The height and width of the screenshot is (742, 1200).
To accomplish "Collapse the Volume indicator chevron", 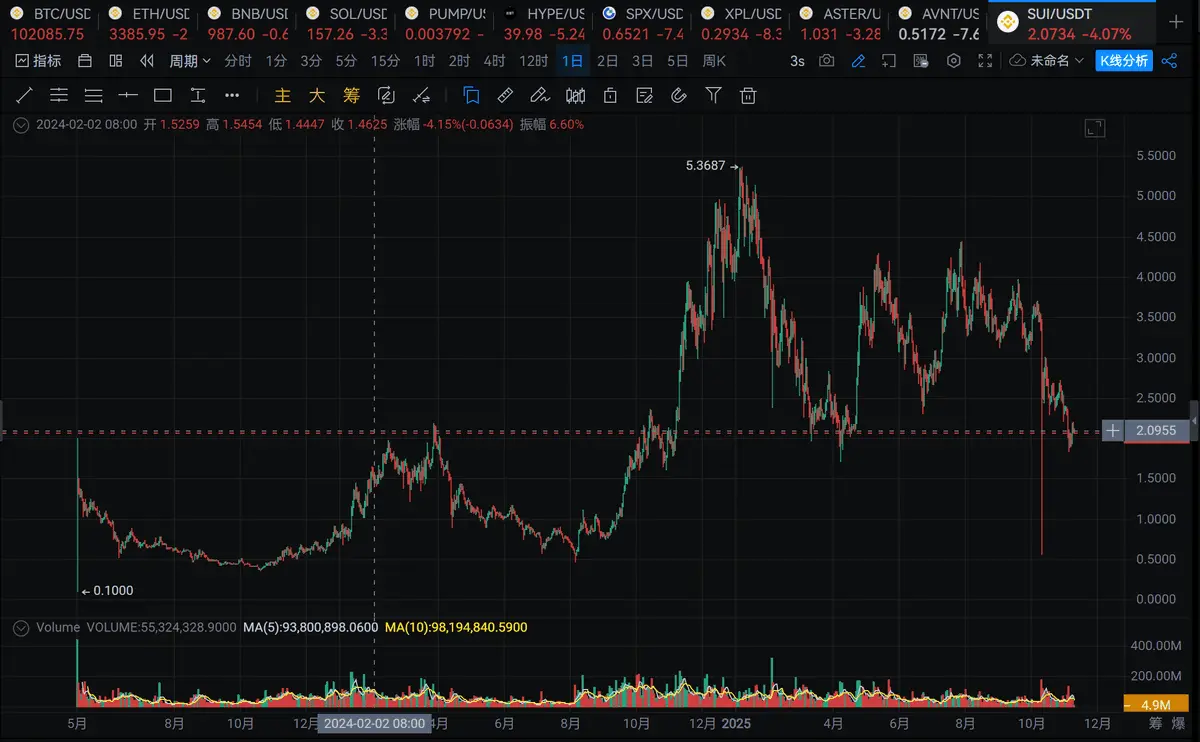I will coord(21,627).
